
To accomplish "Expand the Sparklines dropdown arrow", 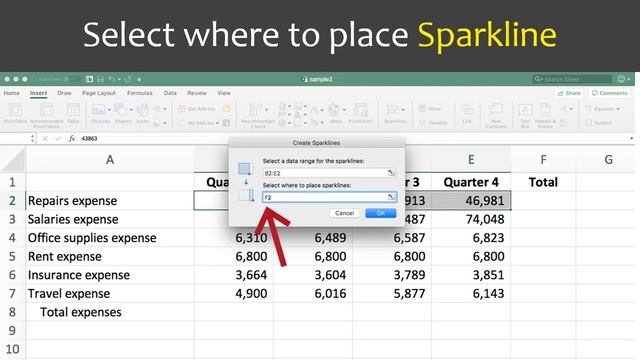I will (x=403, y=109).
